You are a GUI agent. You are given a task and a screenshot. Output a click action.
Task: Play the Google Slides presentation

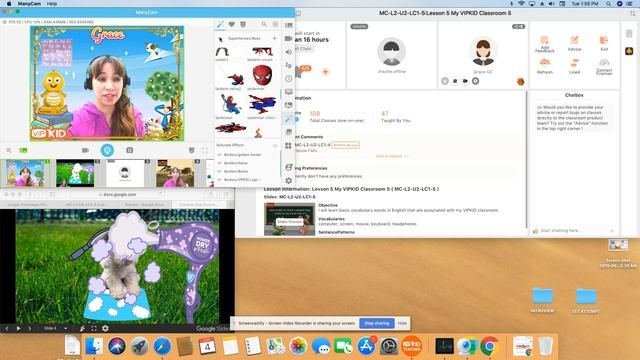(x=18, y=328)
